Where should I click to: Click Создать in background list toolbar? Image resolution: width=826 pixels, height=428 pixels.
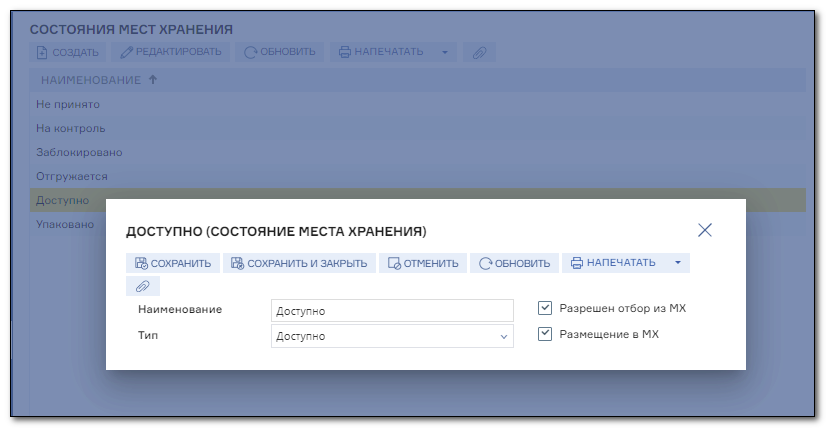pyautogui.click(x=67, y=52)
